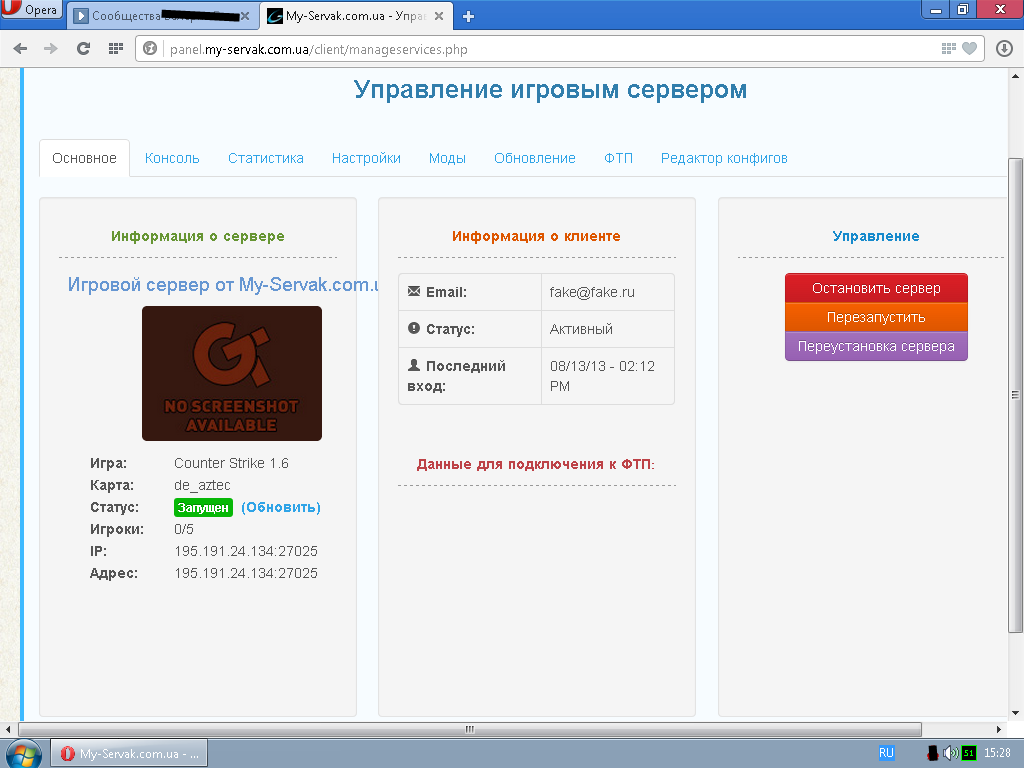The height and width of the screenshot is (768, 1024).
Task: Click the Информация о сервере heading
Action: [197, 236]
